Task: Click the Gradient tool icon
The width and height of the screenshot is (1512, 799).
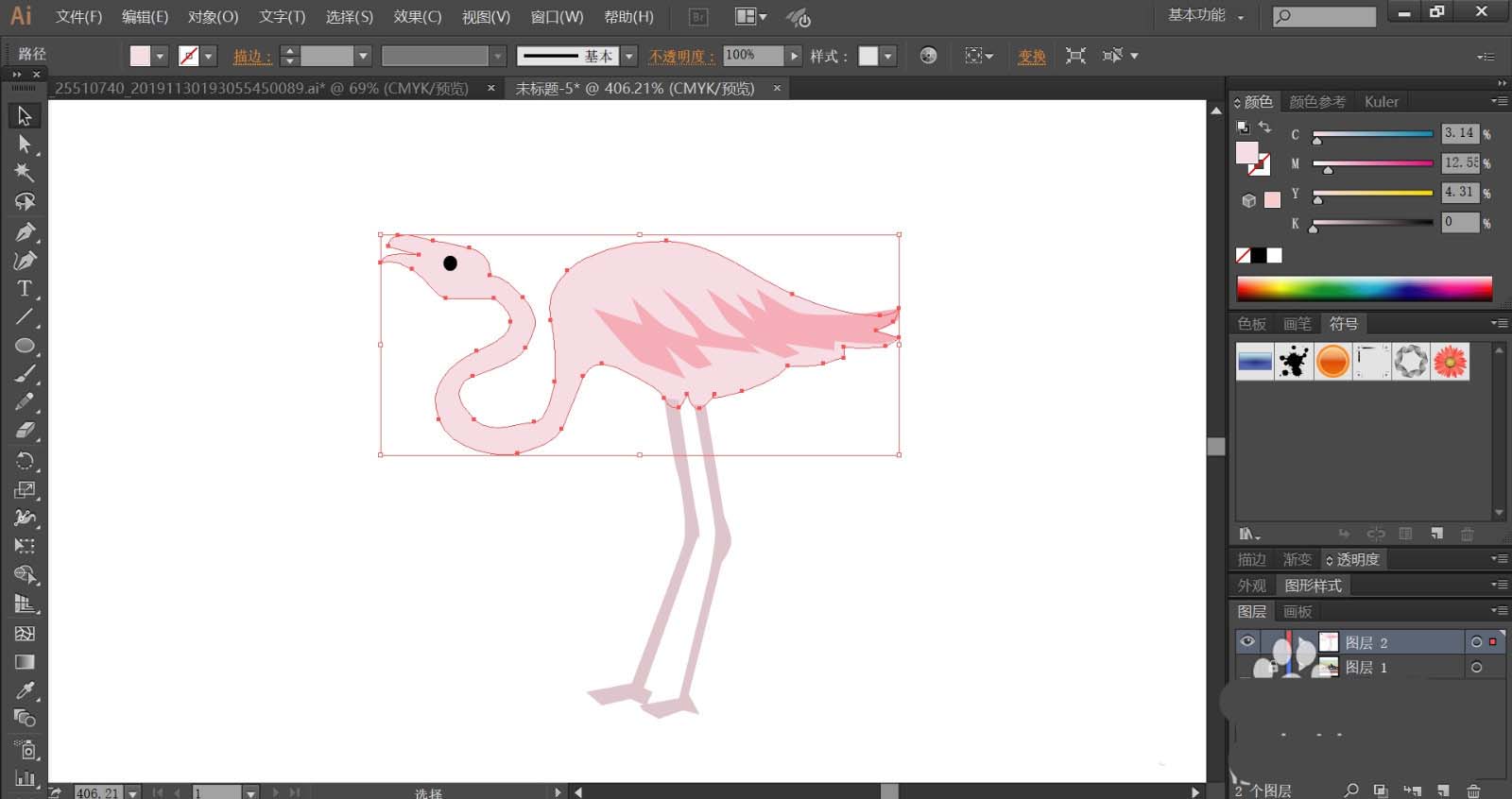Action: [25, 661]
